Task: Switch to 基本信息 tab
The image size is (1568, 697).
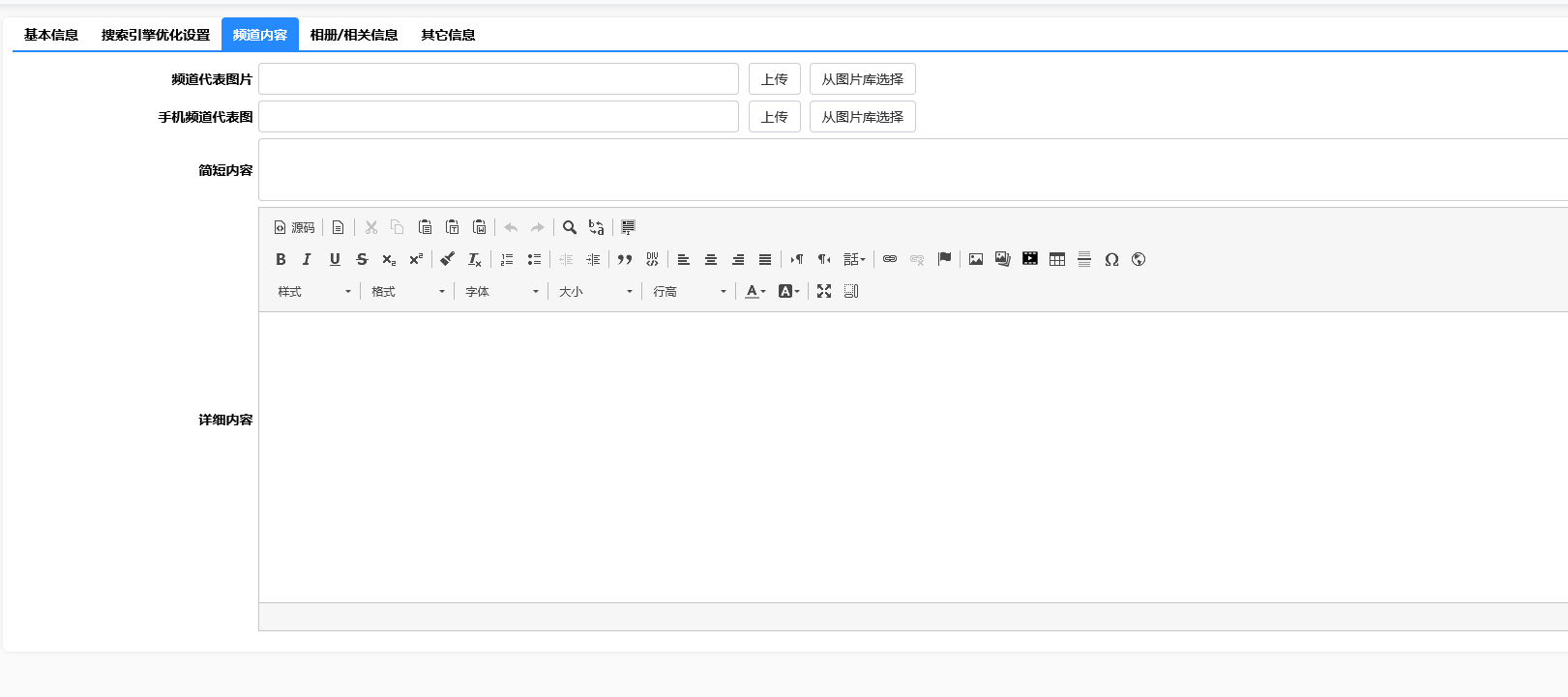Action: [51, 35]
